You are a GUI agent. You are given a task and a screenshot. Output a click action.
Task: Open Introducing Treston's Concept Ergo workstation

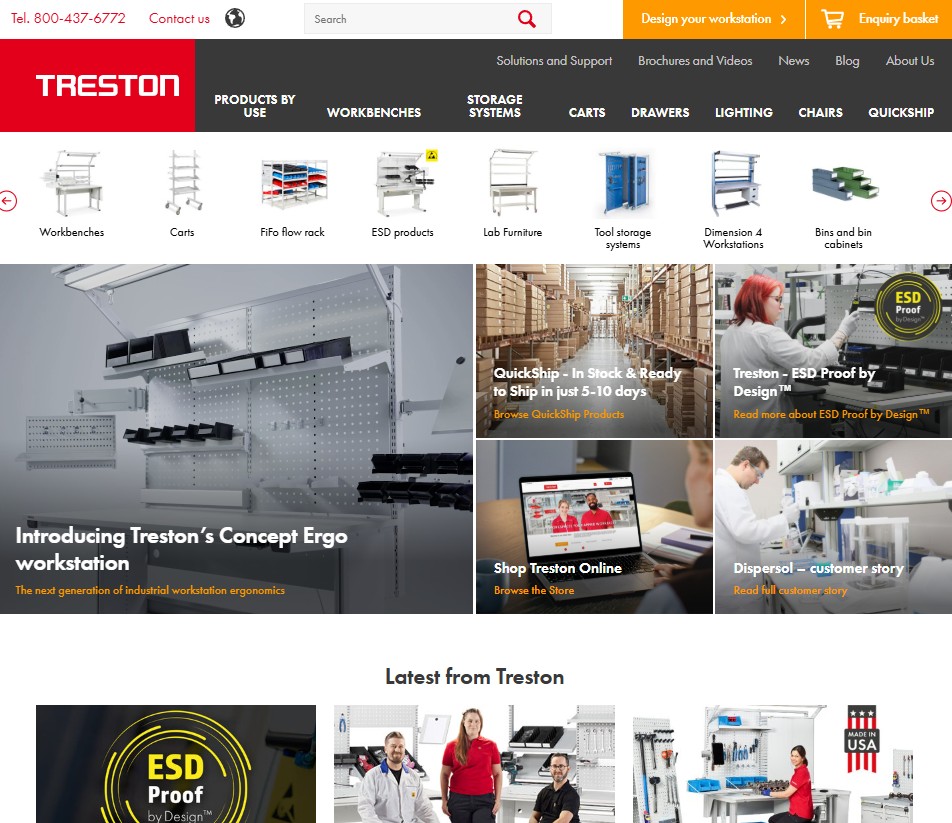pyautogui.click(x=182, y=549)
